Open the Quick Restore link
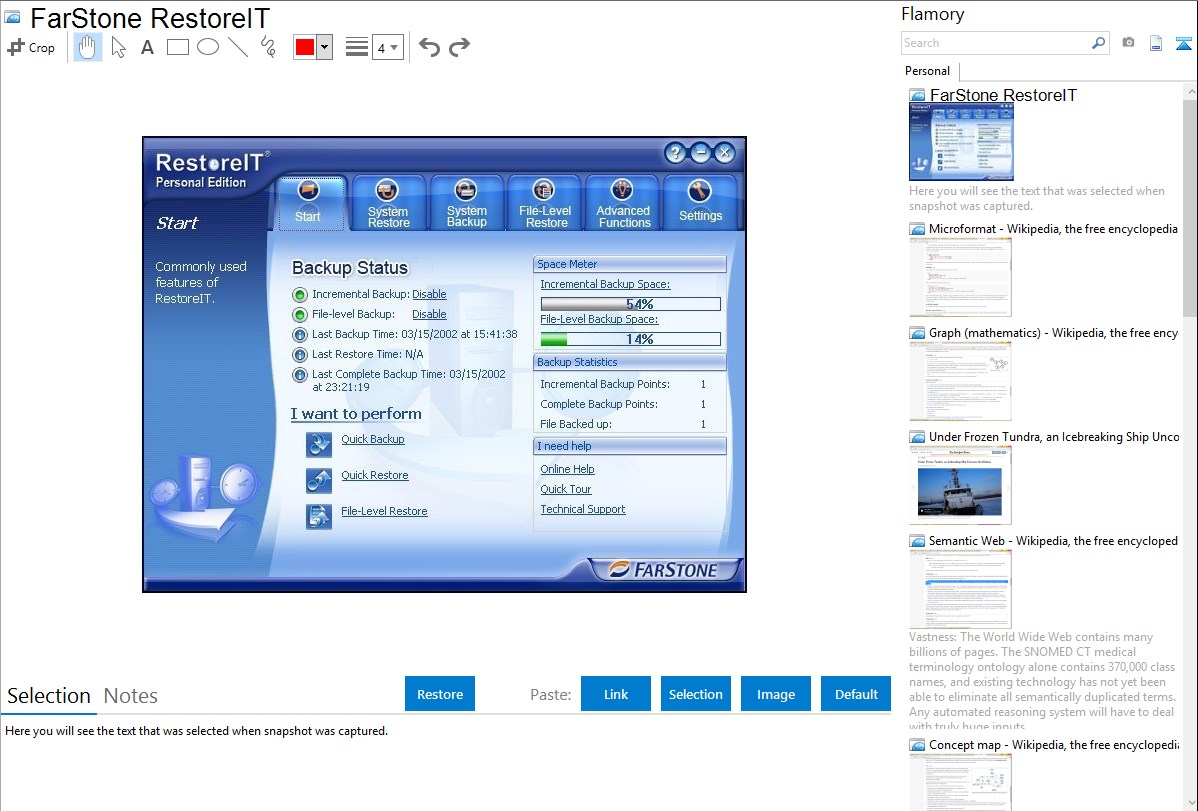The image size is (1198, 811). click(374, 475)
